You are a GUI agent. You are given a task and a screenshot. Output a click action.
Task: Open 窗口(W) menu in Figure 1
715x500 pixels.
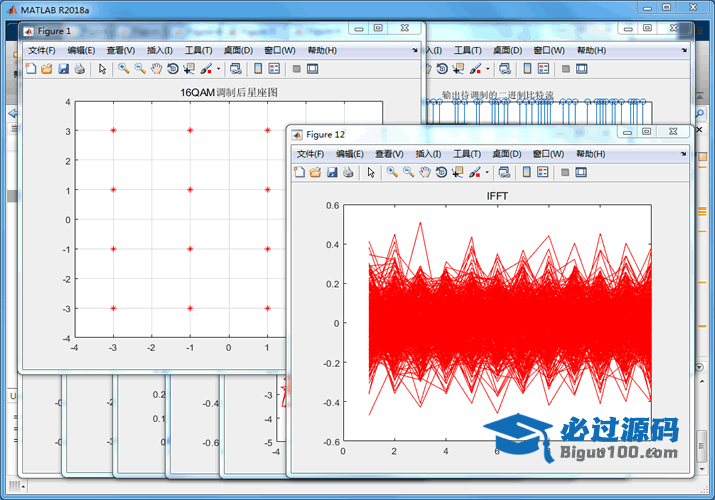[280, 51]
